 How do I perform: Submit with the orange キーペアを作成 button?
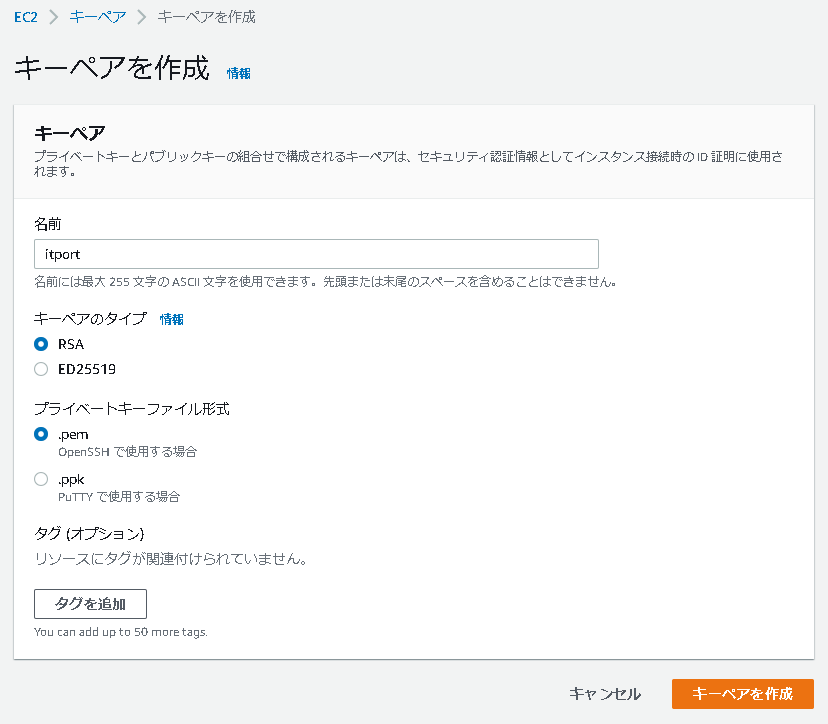tap(742, 694)
